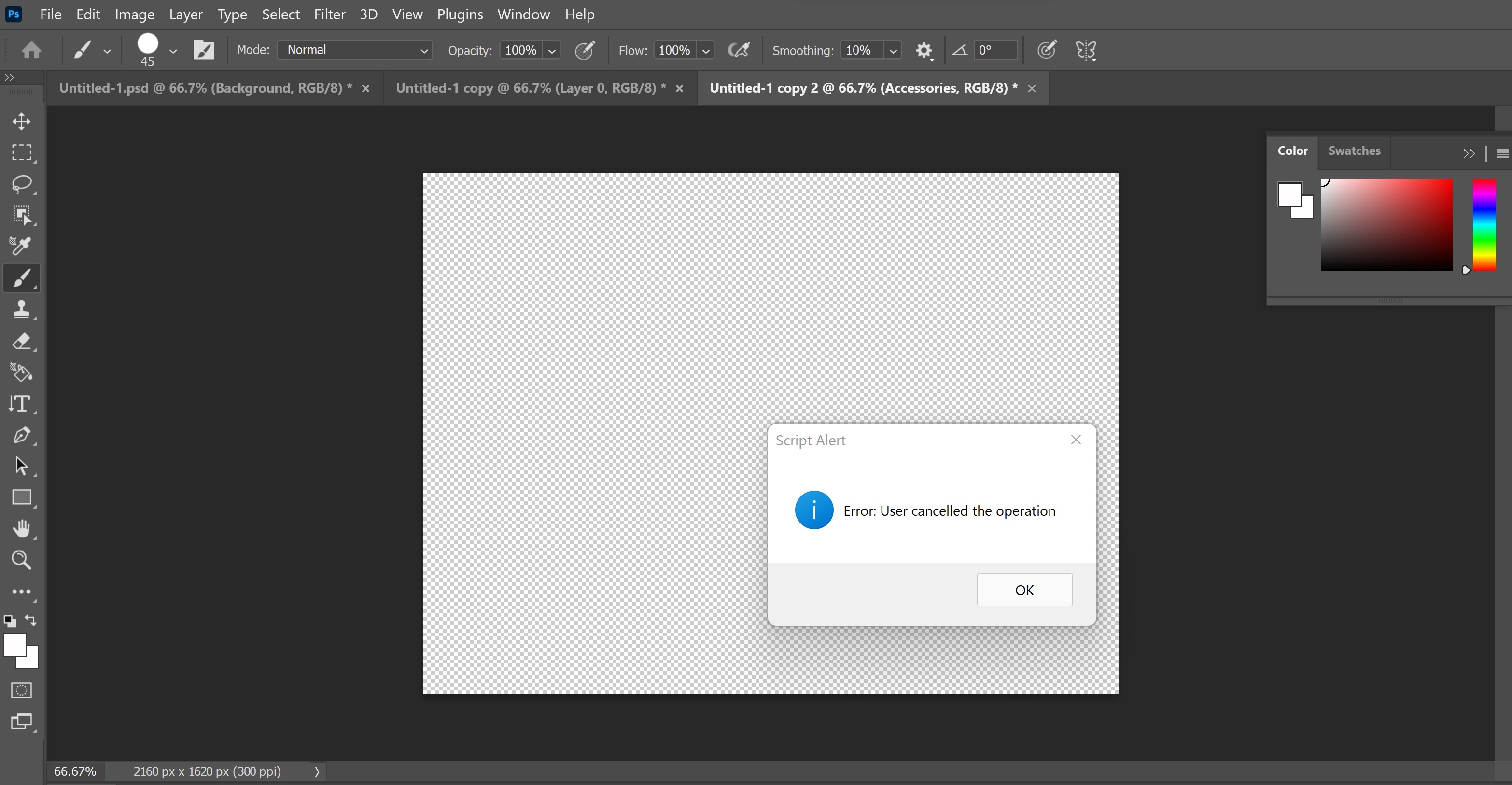Click OK in the Script Alert dialog
Screen dimensions: 1512x785
coord(1024,590)
